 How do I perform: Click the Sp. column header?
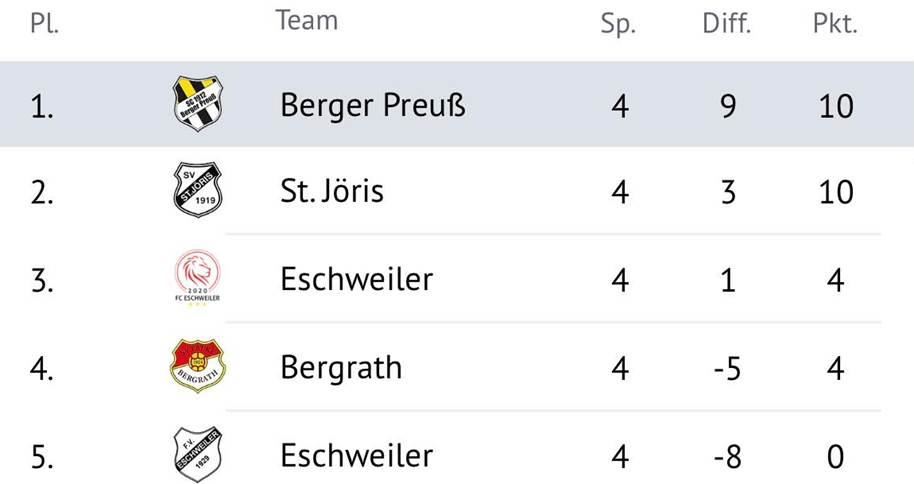618,24
